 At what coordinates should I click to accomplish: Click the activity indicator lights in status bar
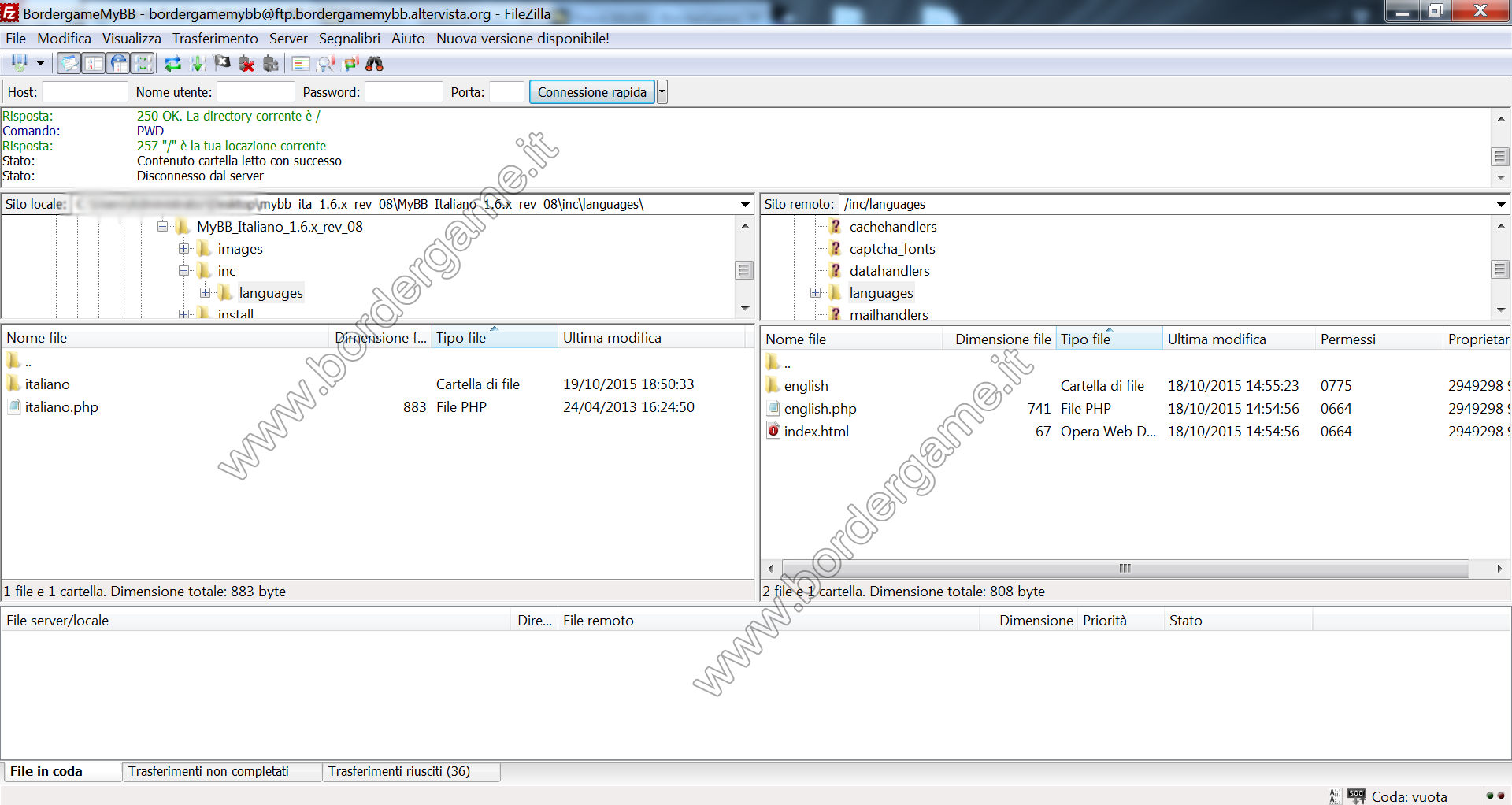[x=1495, y=796]
